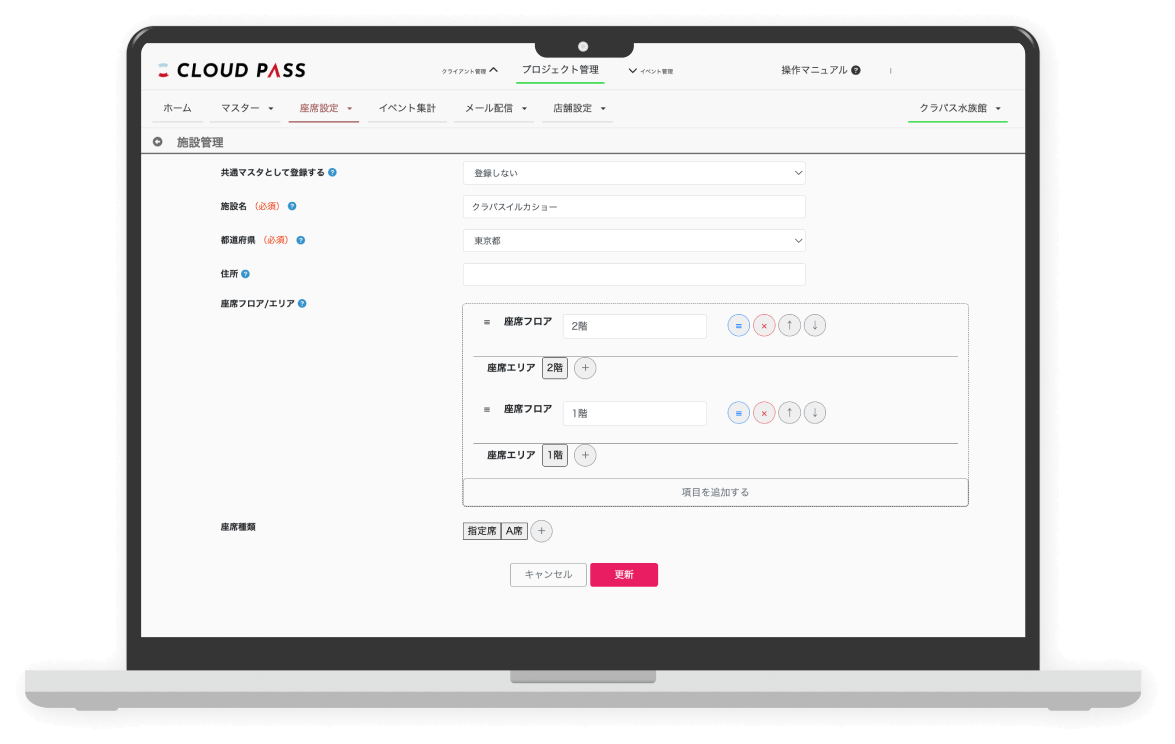The width and height of the screenshot is (1175, 744).
Task: Switch to プロジェクト管理 tab
Action: click(x=560, y=70)
